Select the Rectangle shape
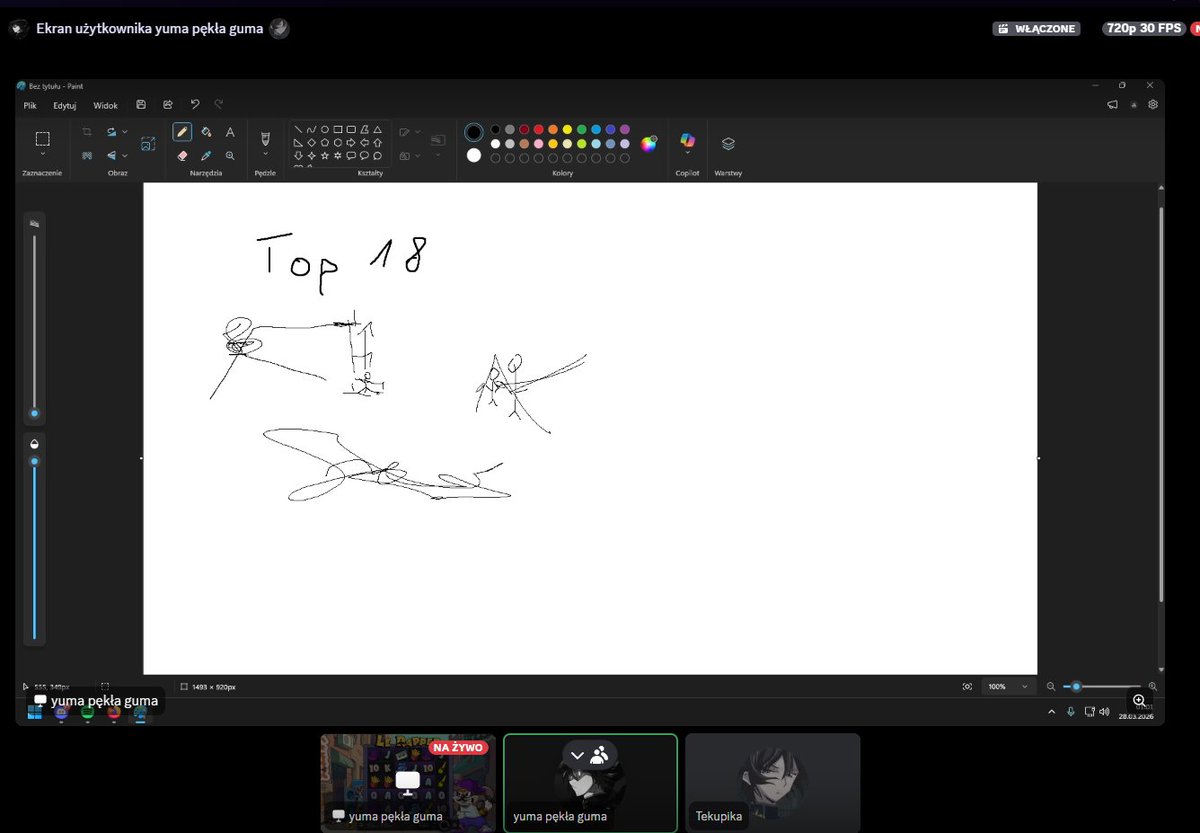This screenshot has width=1200, height=833. click(338, 130)
